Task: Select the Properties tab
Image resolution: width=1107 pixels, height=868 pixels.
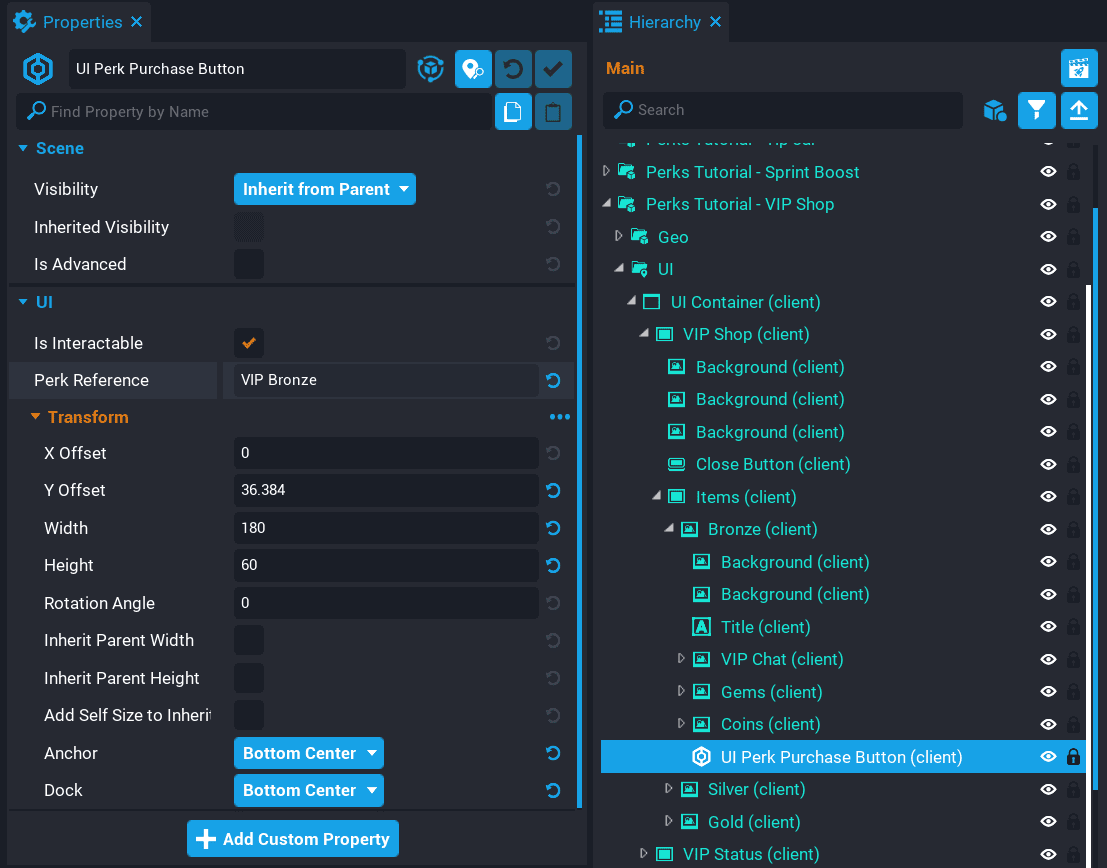Action: click(80, 22)
